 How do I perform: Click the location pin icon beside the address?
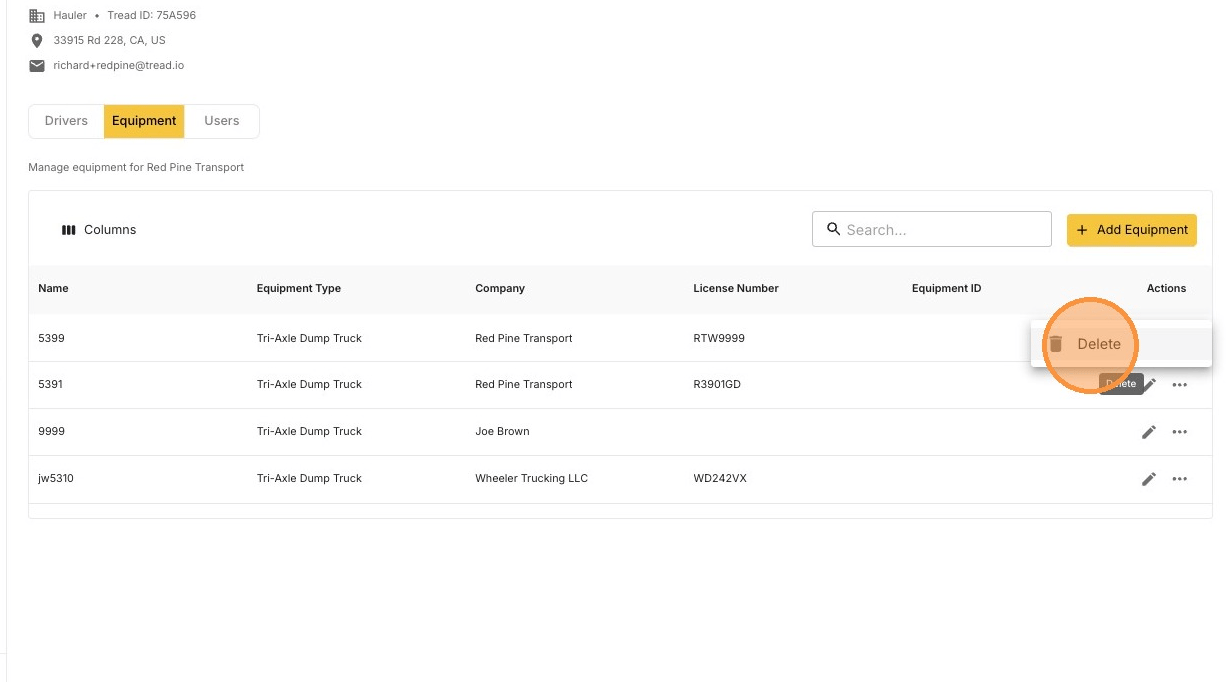click(x=37, y=41)
